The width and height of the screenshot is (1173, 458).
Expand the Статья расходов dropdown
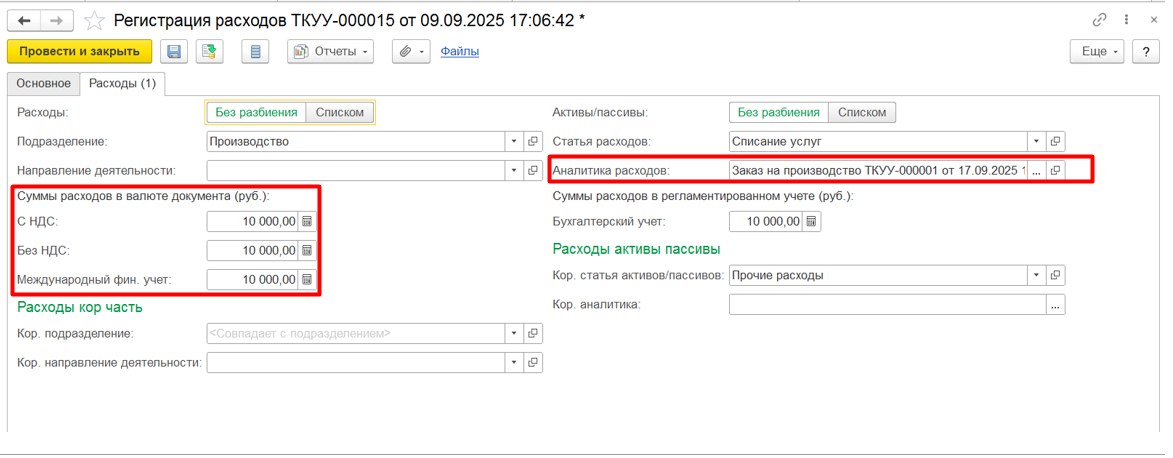tap(1037, 141)
